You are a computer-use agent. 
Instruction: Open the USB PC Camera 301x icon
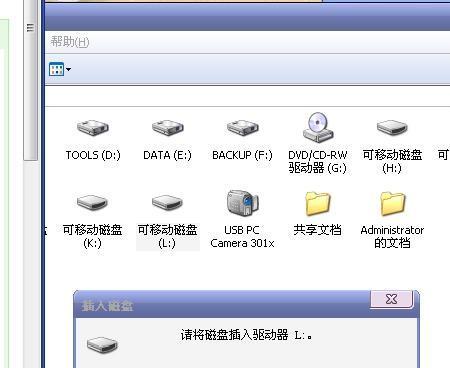243,203
